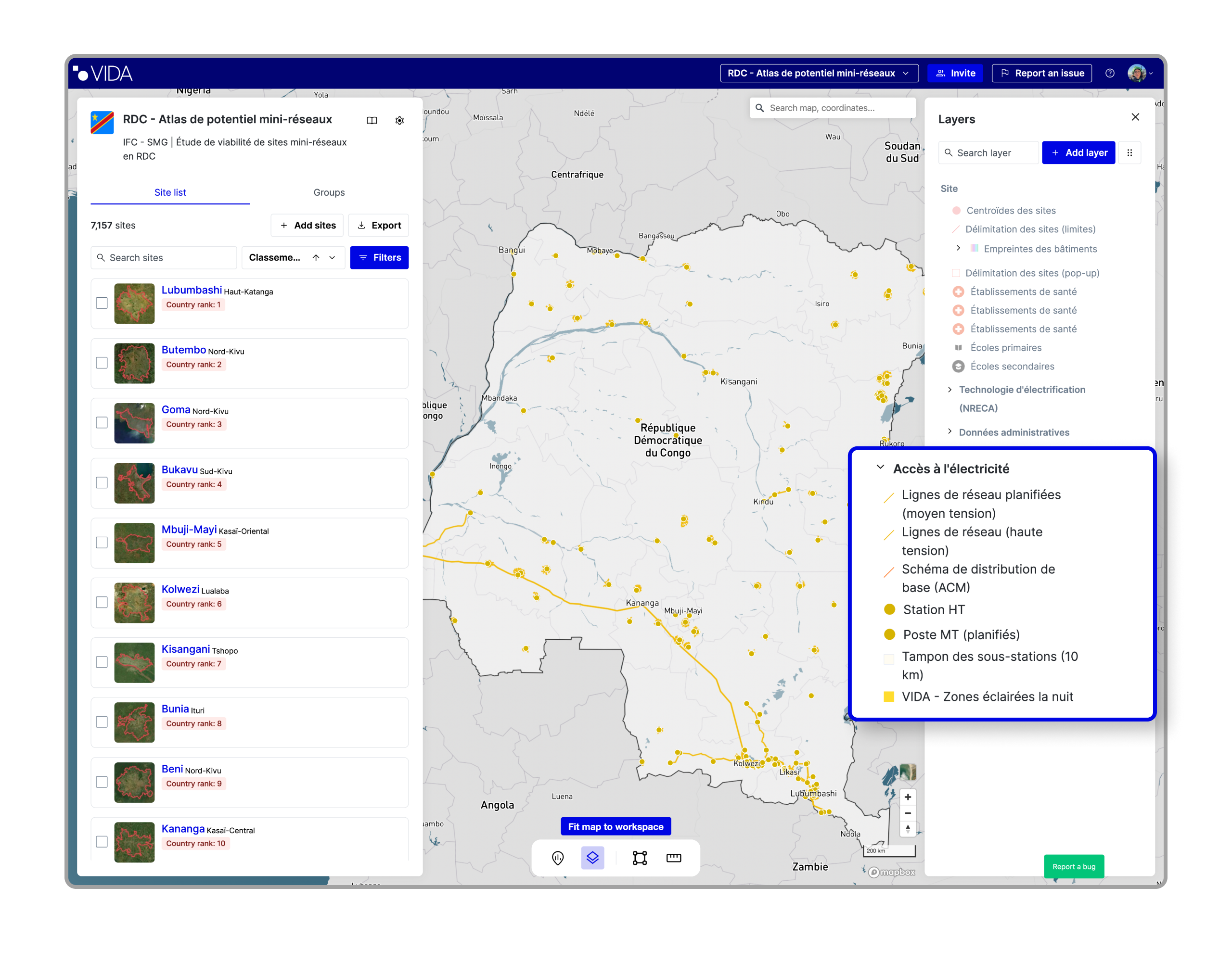This screenshot has width=1232, height=962.
Task: Click the help question mark icon
Action: (1110, 73)
